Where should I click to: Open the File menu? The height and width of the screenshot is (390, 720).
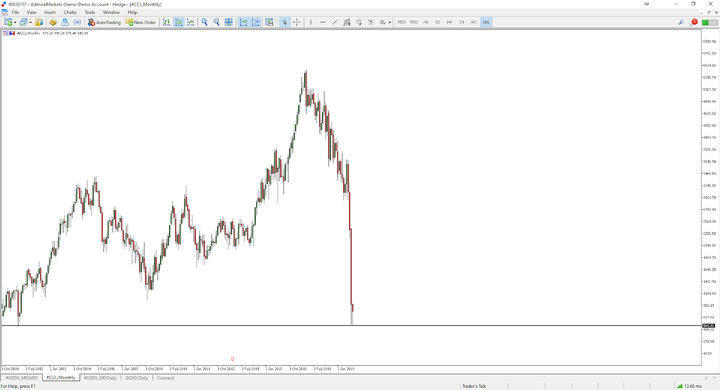click(15, 12)
